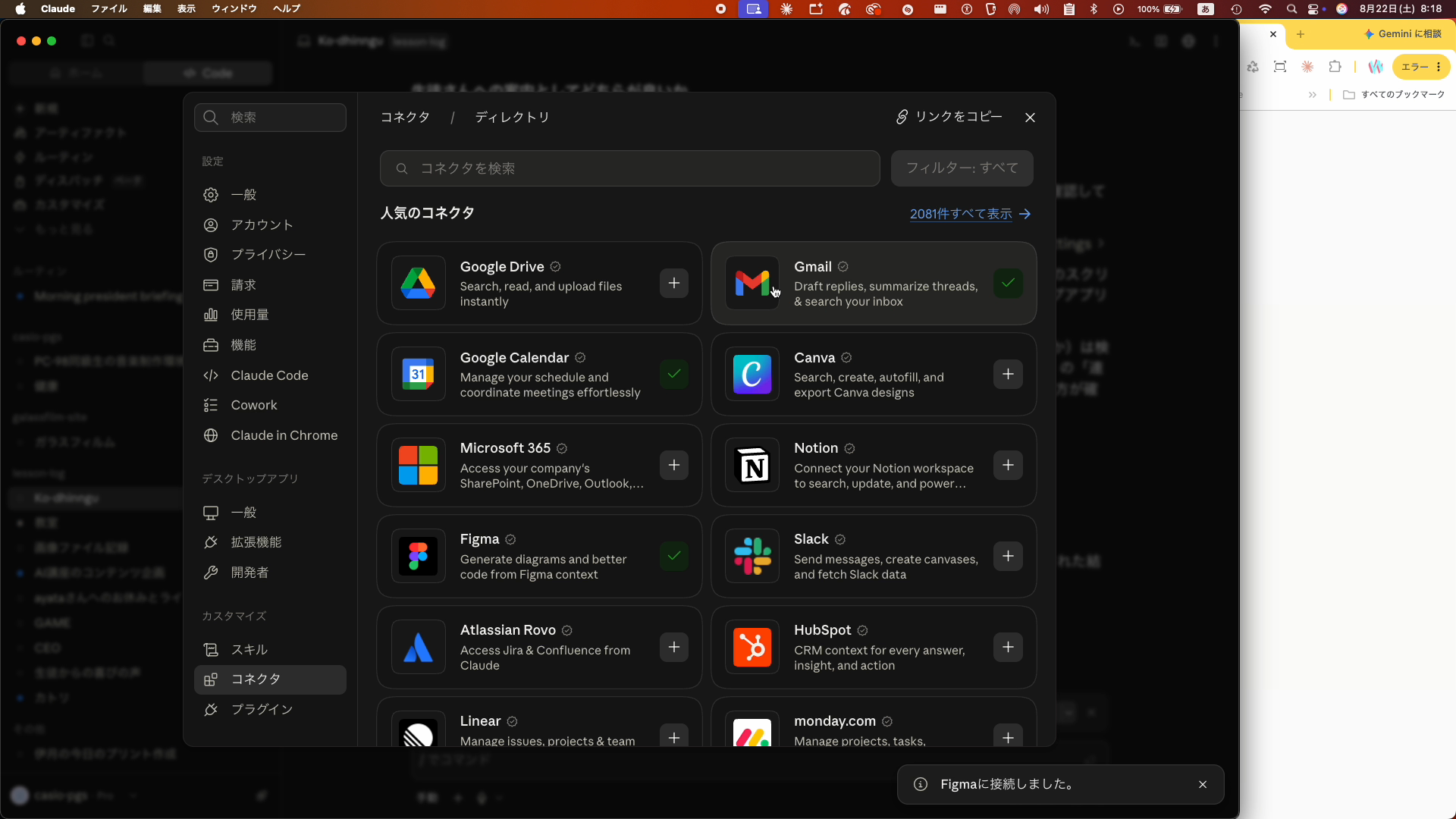This screenshot has width=1456, height=819.
Task: Open Claude in Chrome settings
Action: click(270, 435)
